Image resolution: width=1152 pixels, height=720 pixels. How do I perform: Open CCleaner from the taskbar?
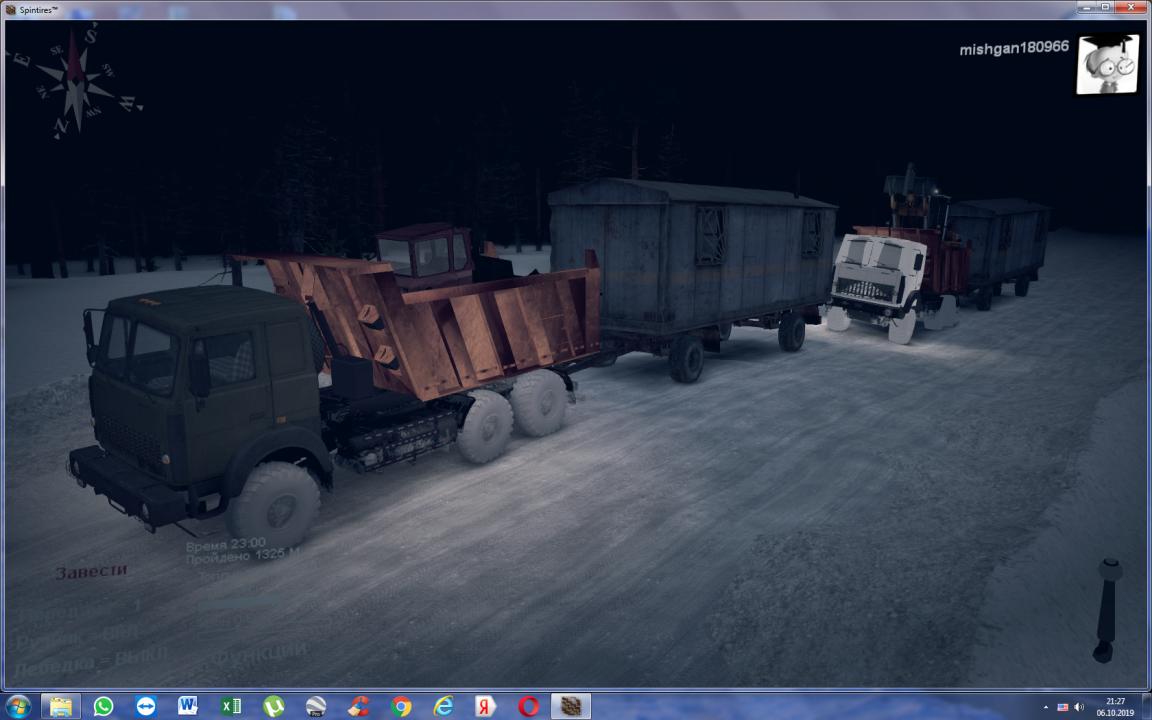tap(358, 706)
